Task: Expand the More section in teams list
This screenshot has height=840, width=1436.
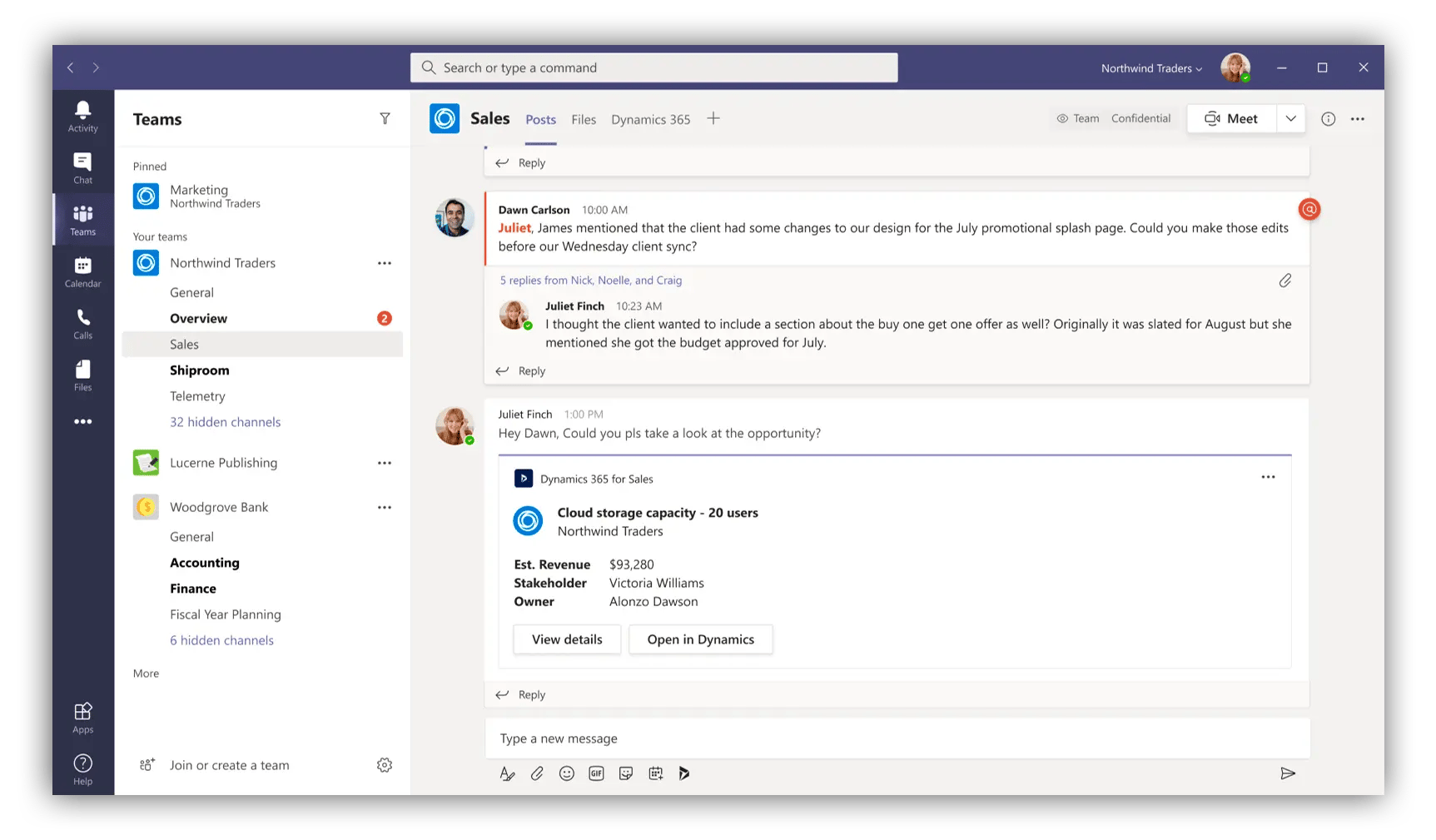Action: pyautogui.click(x=146, y=673)
